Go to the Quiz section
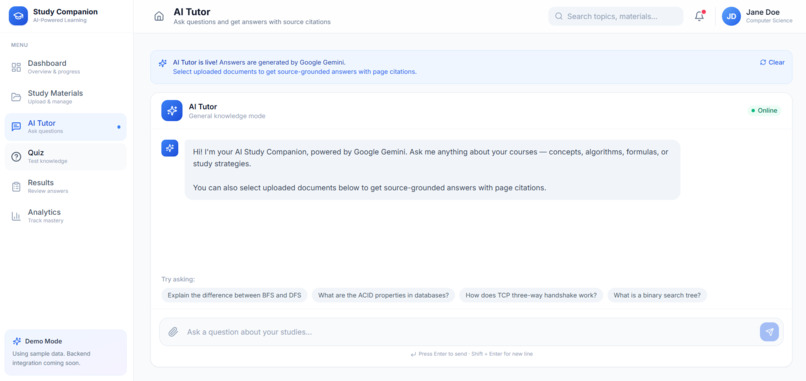Image resolution: width=806 pixels, height=381 pixels. point(65,157)
